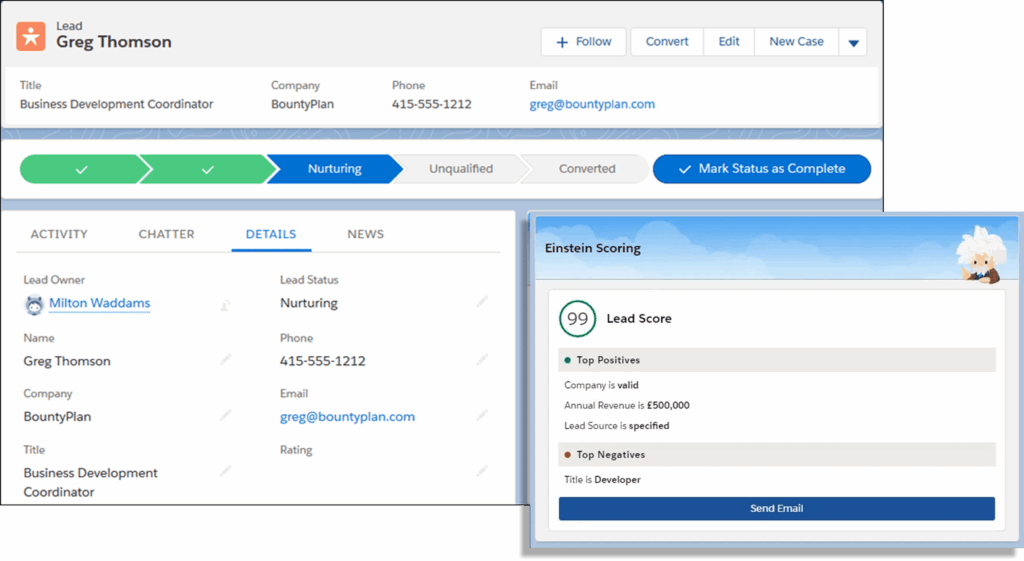Click BountyPlan company value in Details
Screen dimensions: 1024x561
pyautogui.click(x=57, y=417)
